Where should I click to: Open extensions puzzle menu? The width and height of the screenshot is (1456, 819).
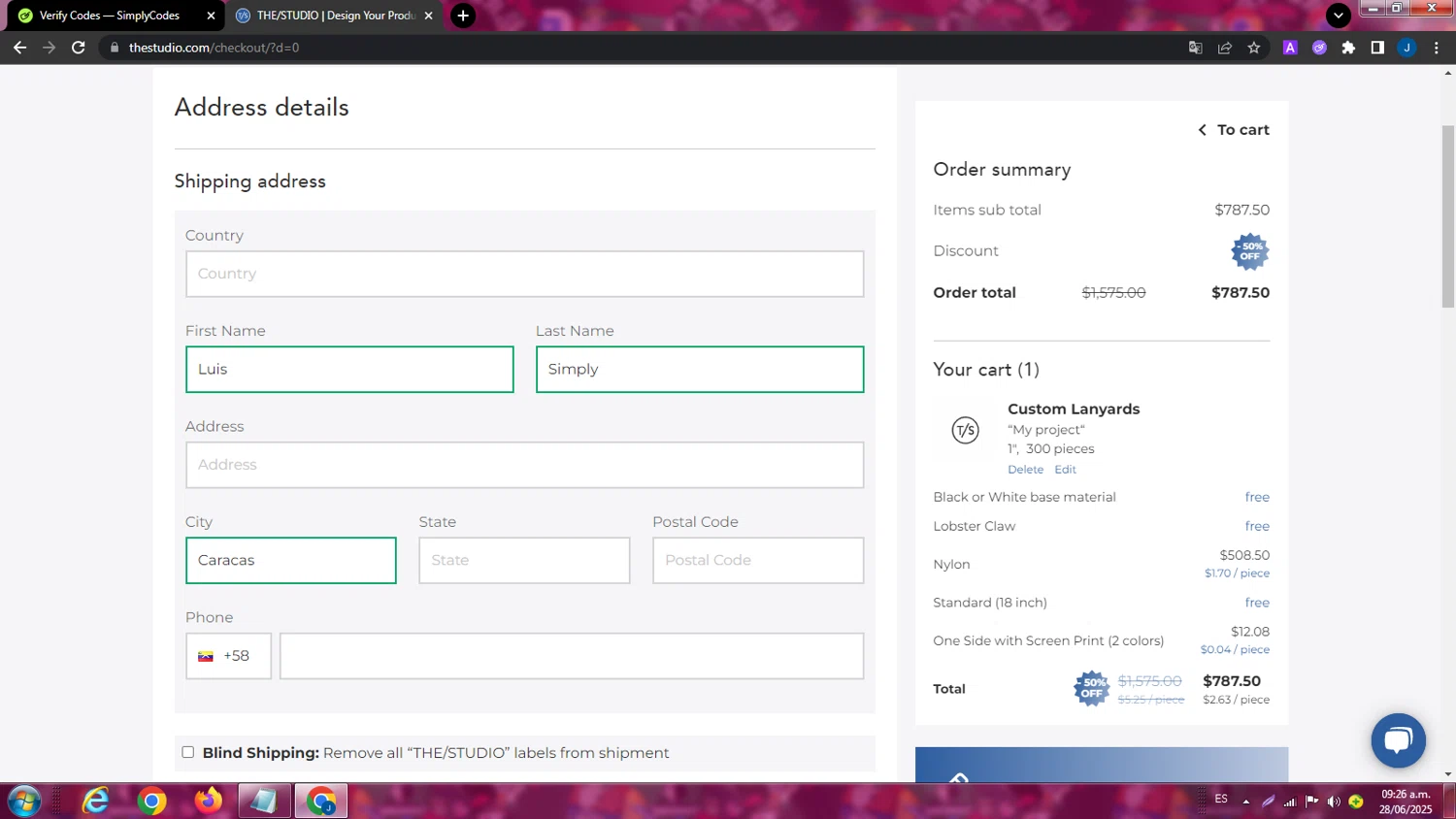(1348, 48)
